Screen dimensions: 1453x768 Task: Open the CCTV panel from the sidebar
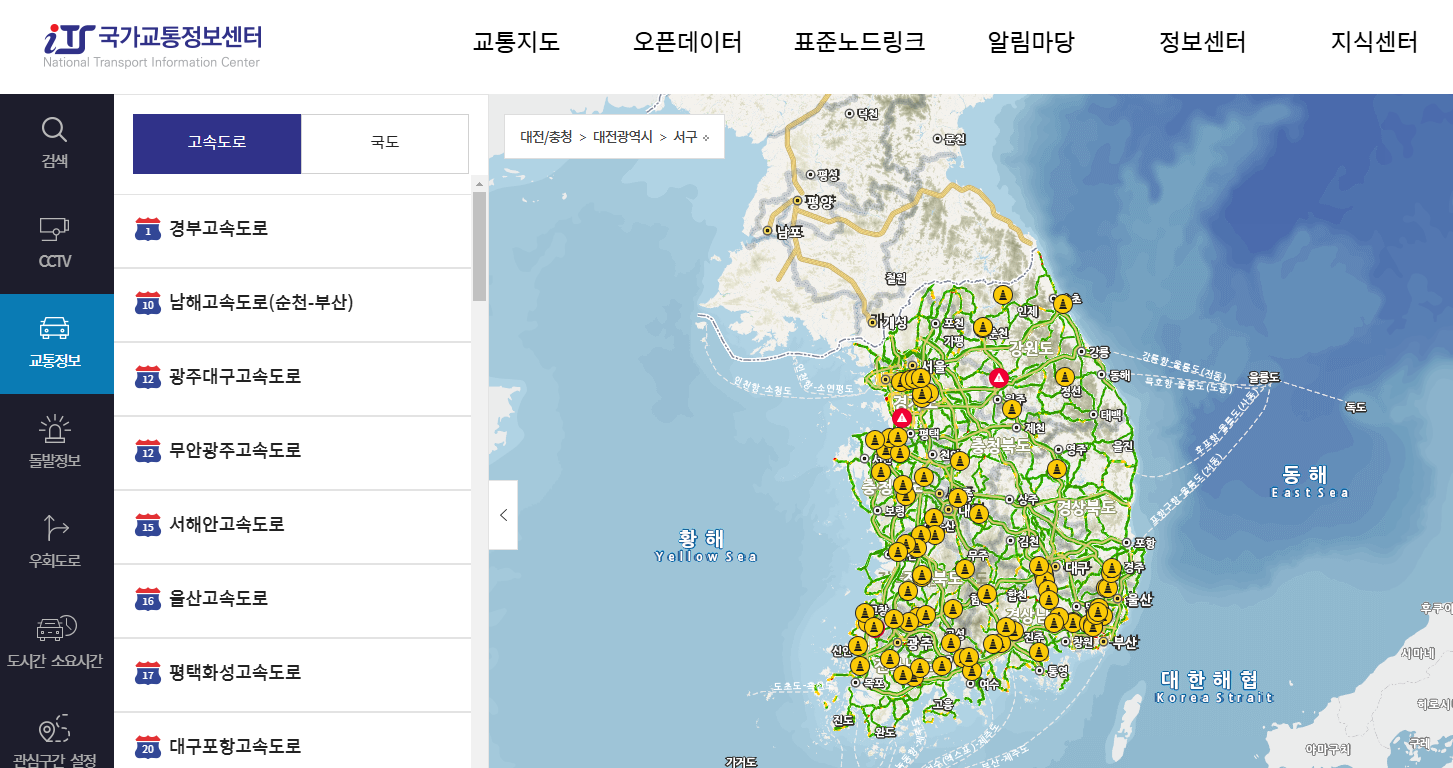55,240
